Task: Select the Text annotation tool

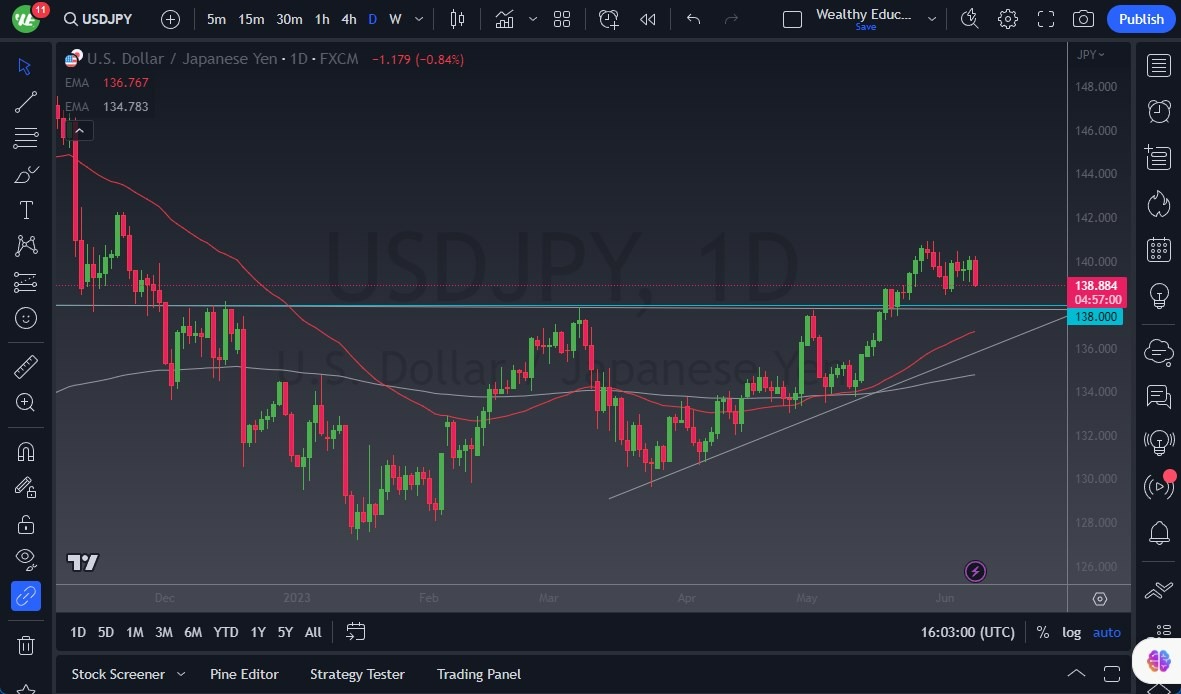Action: tap(25, 209)
